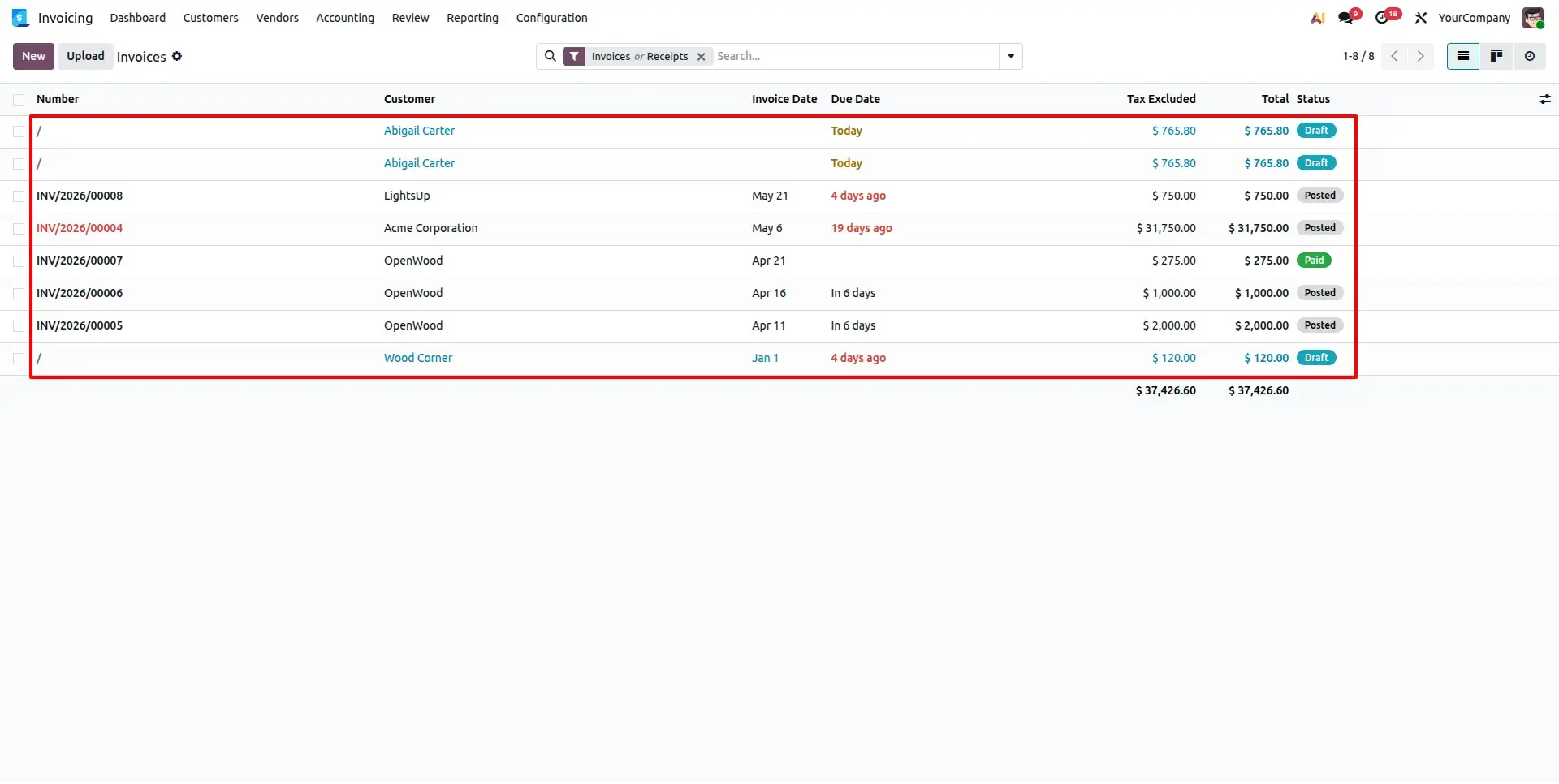Image resolution: width=1559 pixels, height=784 pixels.
Task: Check the INV/2026/00008 row checkbox
Action: coord(19,196)
